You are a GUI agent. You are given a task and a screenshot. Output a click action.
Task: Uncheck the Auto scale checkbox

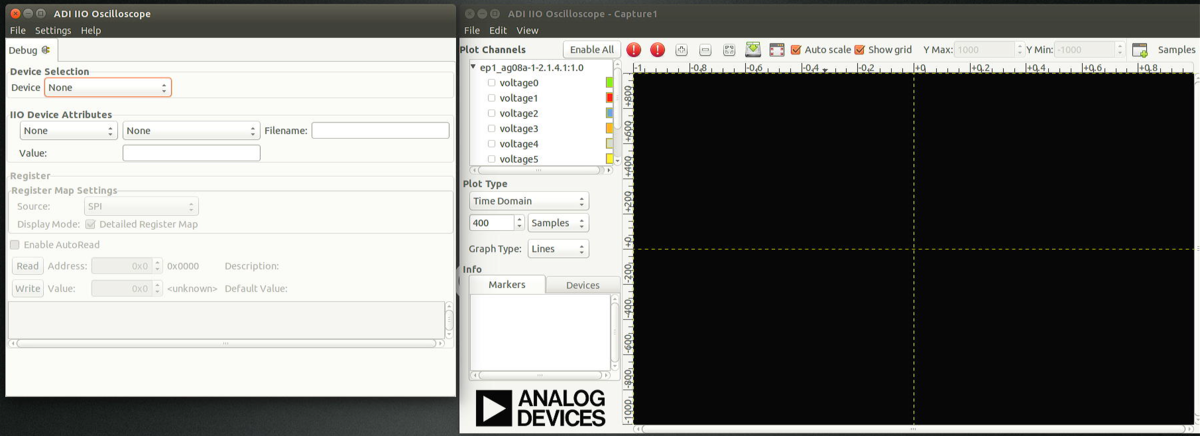(x=796, y=49)
